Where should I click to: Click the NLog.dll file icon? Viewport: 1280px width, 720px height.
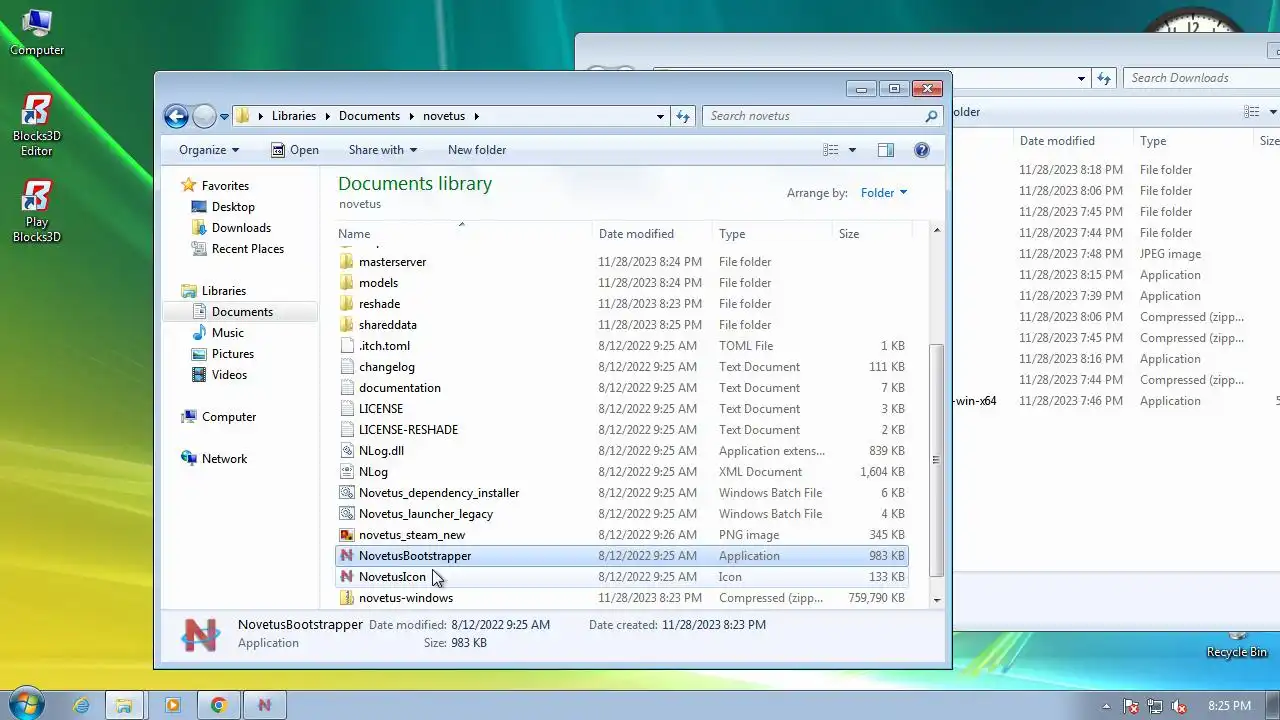347,450
